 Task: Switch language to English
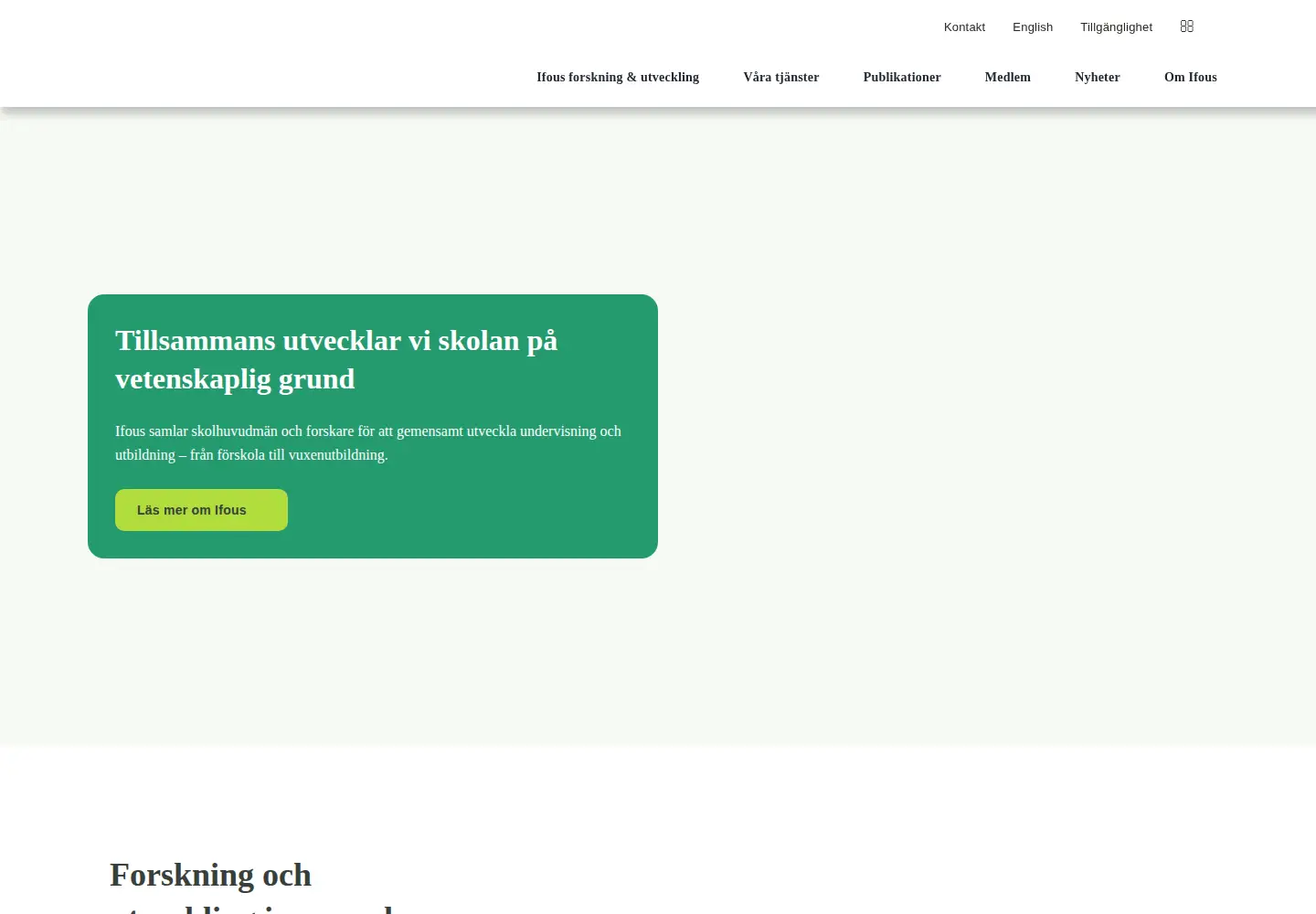click(x=1033, y=27)
